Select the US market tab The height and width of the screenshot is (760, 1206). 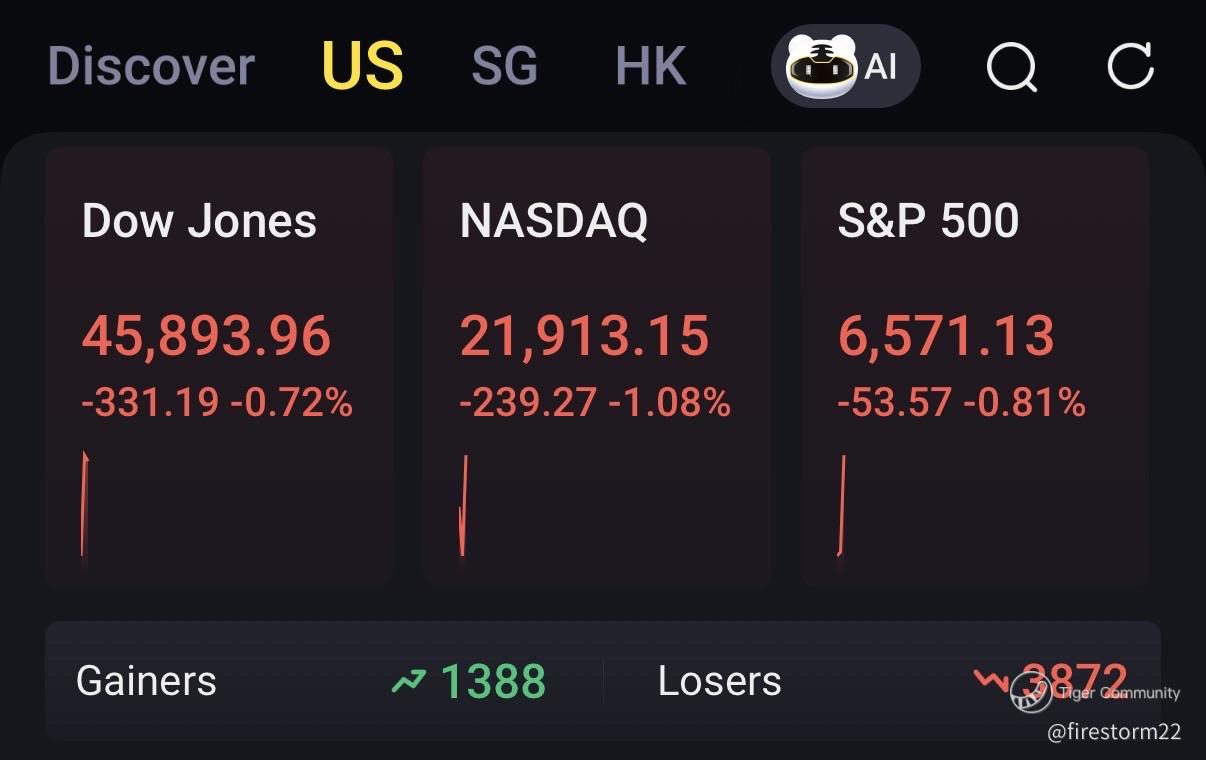tap(362, 67)
